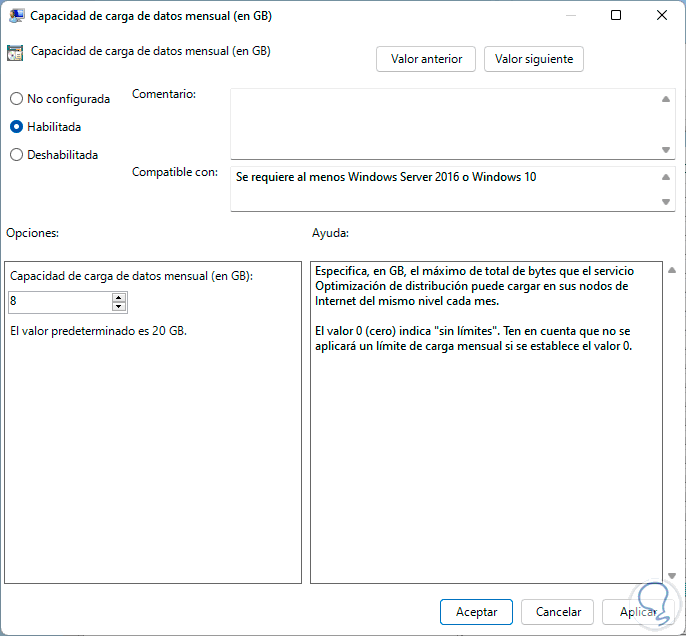Click the title bar window icon
Image resolution: width=686 pixels, height=636 pixels.
click(x=16, y=16)
